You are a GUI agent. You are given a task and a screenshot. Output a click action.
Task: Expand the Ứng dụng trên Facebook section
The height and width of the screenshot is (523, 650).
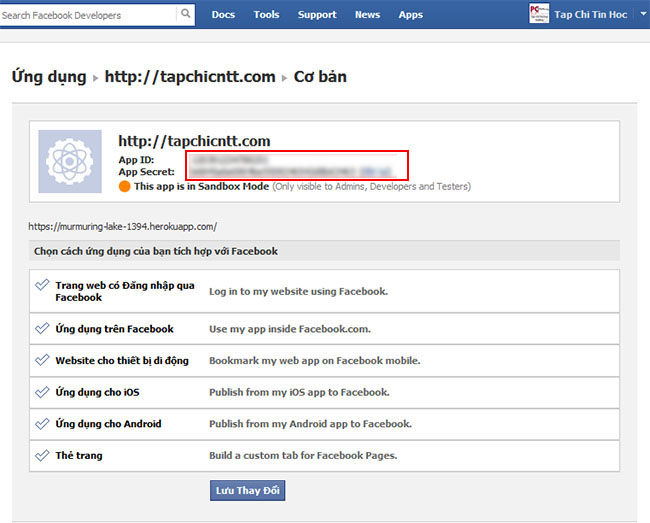[325, 329]
